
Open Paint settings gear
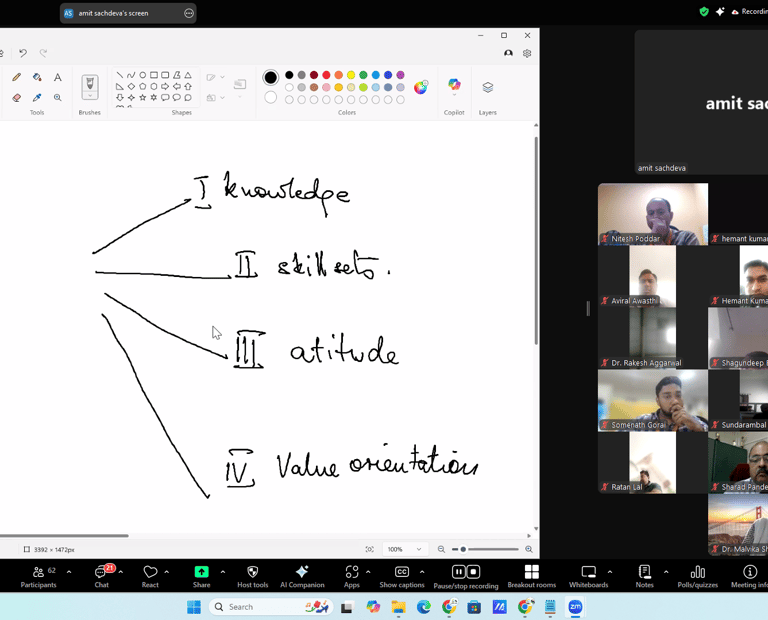[527, 53]
